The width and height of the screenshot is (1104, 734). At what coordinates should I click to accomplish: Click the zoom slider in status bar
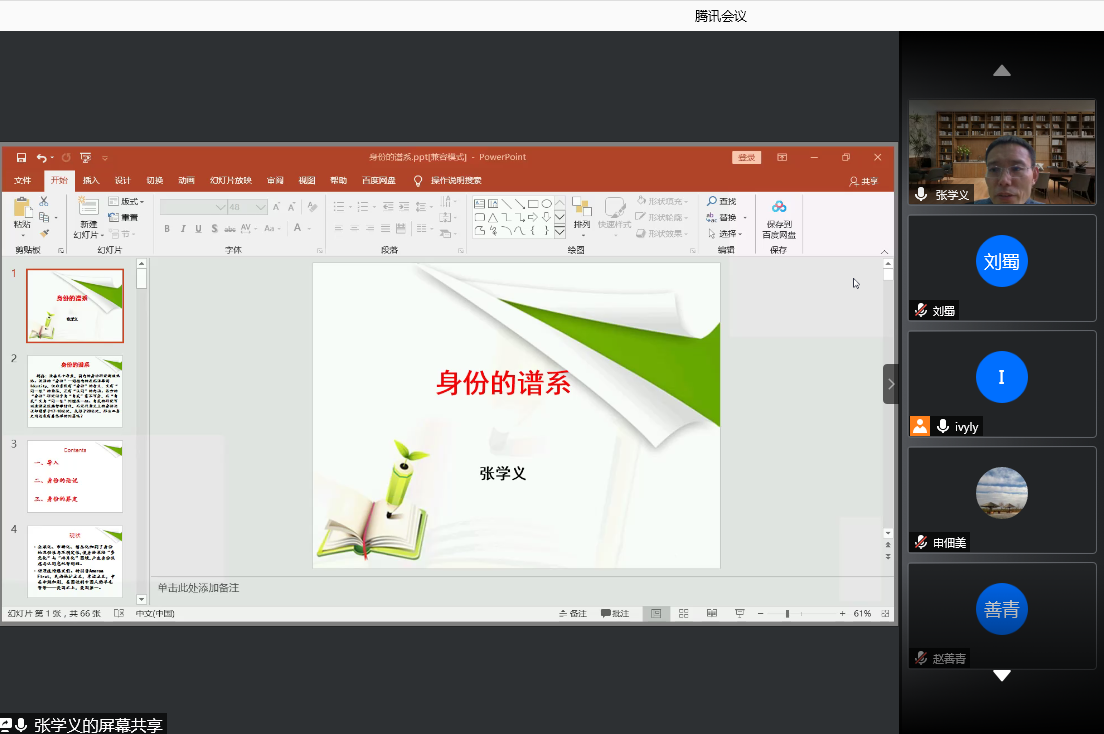pos(788,613)
